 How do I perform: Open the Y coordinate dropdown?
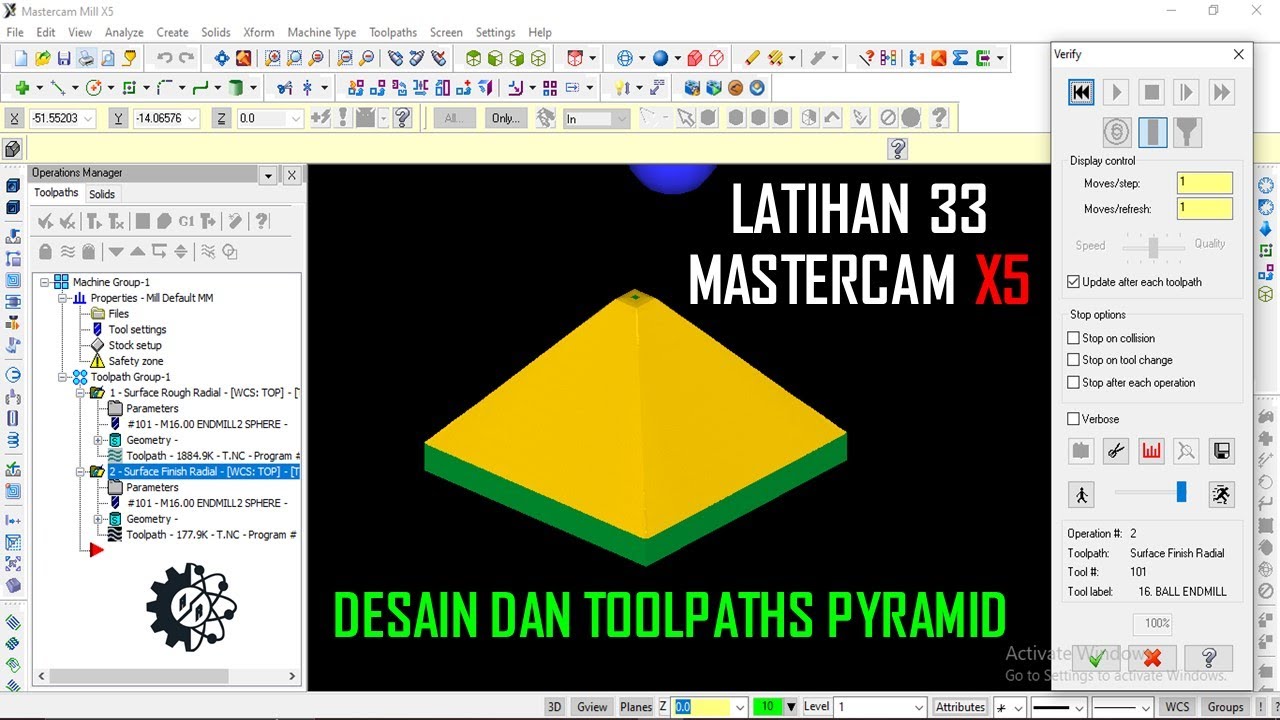point(192,118)
